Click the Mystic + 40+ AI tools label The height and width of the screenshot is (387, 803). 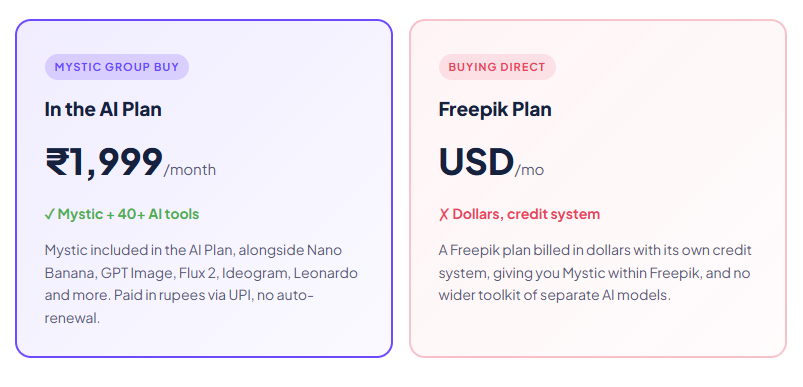point(128,214)
